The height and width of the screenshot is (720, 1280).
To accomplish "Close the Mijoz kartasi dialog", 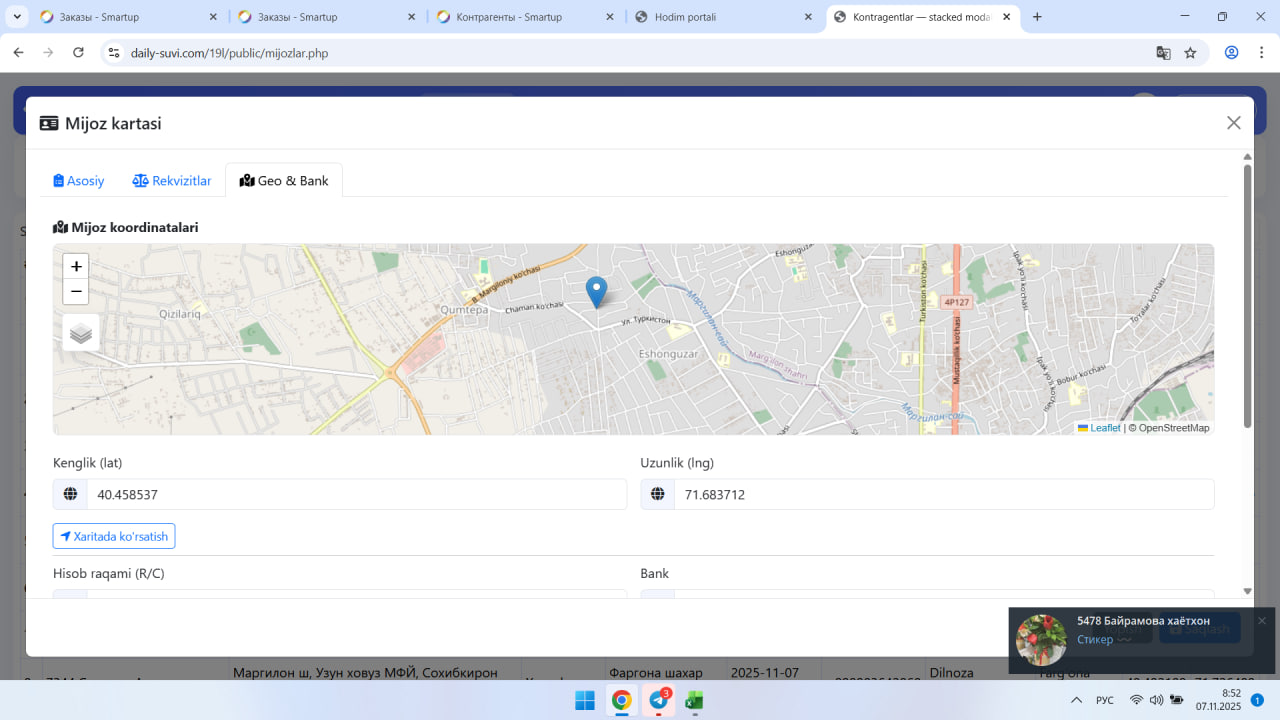I will coord(1233,123).
